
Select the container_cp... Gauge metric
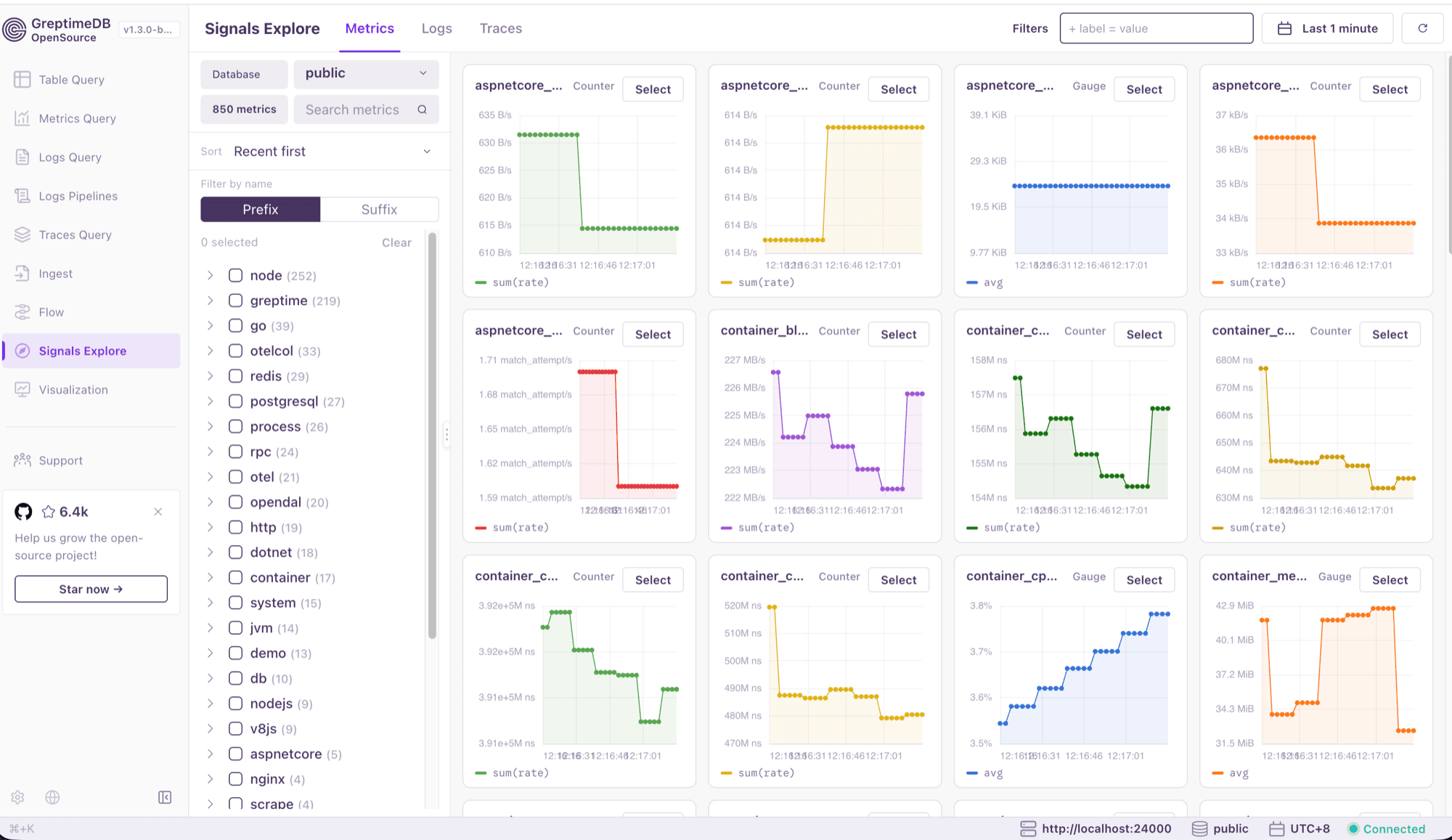click(x=1144, y=579)
